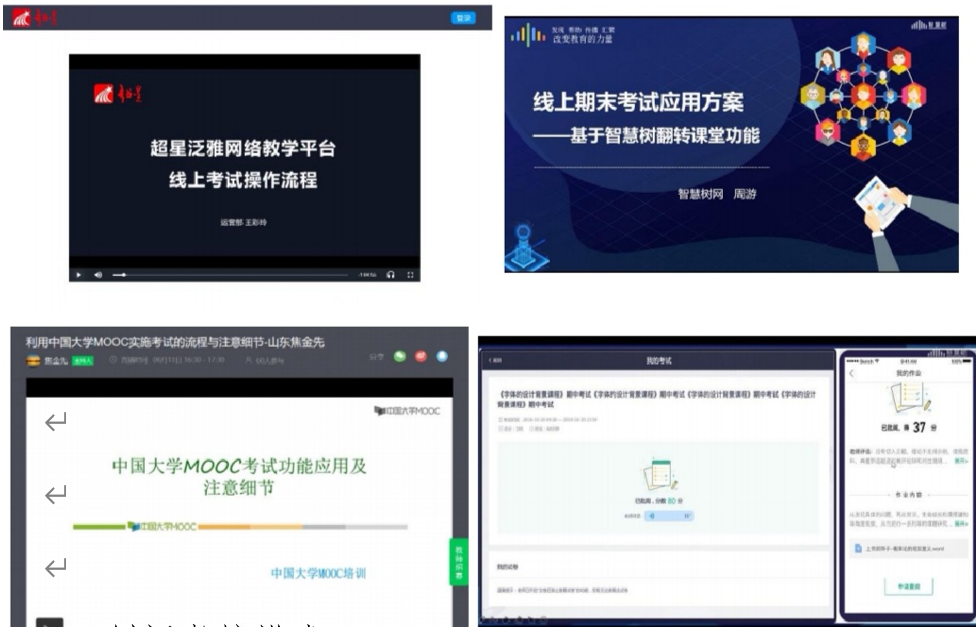Tap the back chevron in phone homework screen
This screenshot has height=627, width=976.
pos(852,373)
